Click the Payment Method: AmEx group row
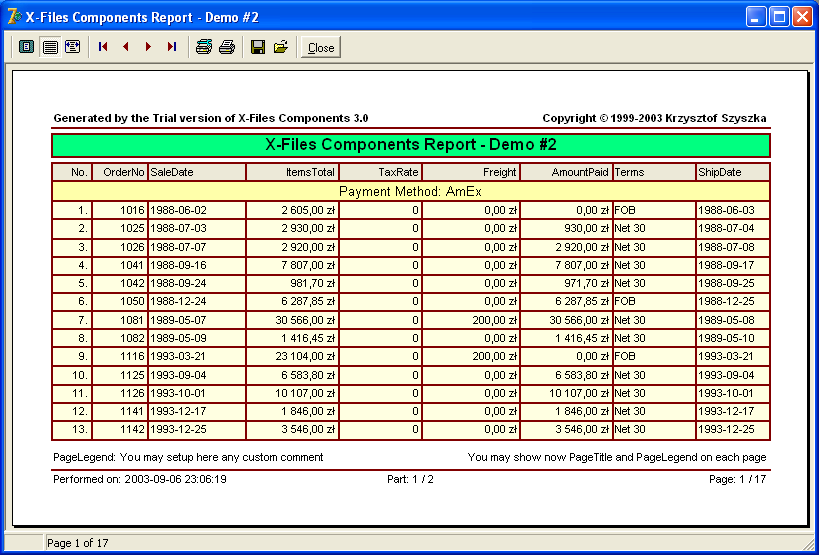Screen dimensions: 819x555 [410, 191]
